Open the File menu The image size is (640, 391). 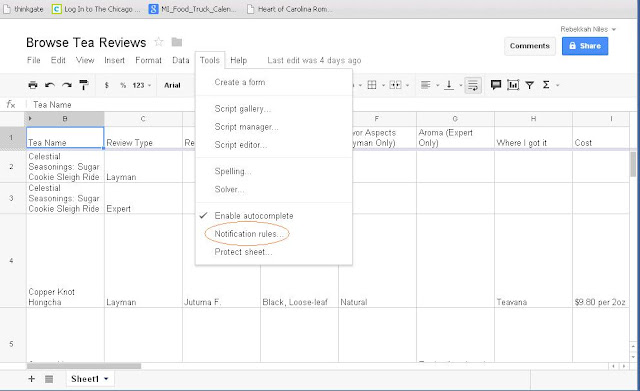33,60
